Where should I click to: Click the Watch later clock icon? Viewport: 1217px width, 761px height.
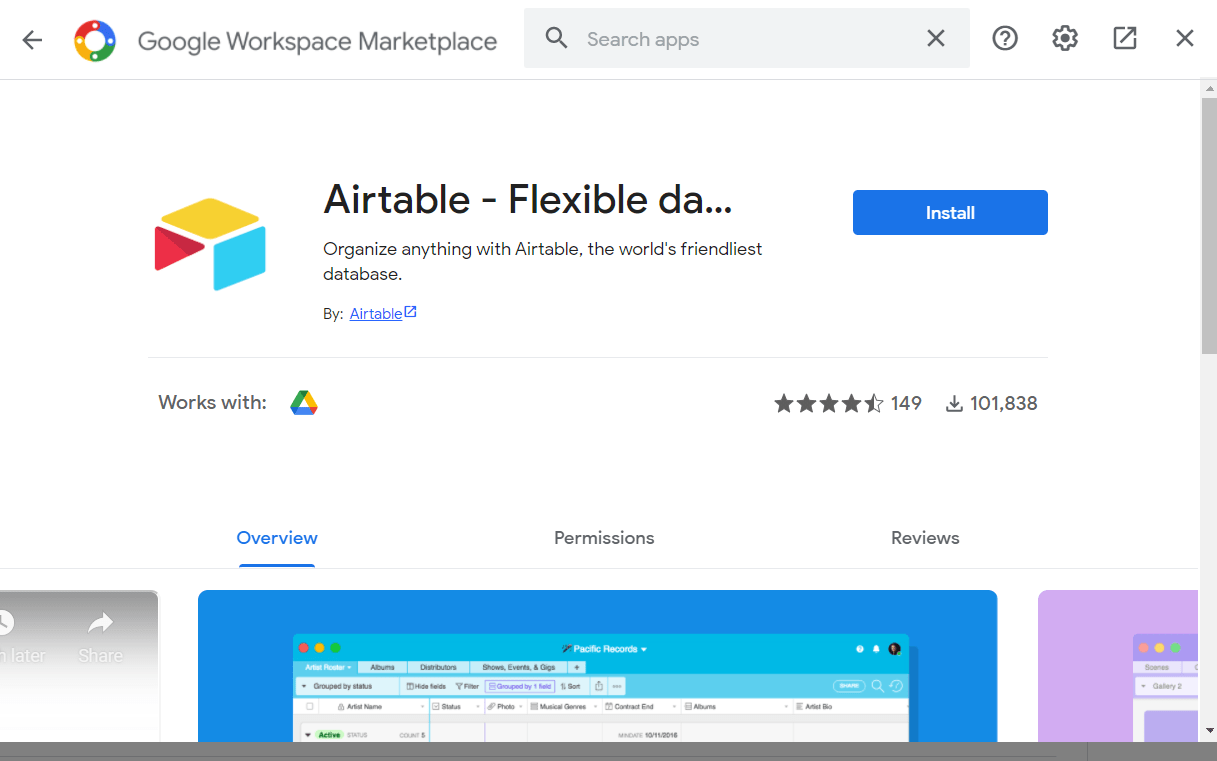pos(5,624)
